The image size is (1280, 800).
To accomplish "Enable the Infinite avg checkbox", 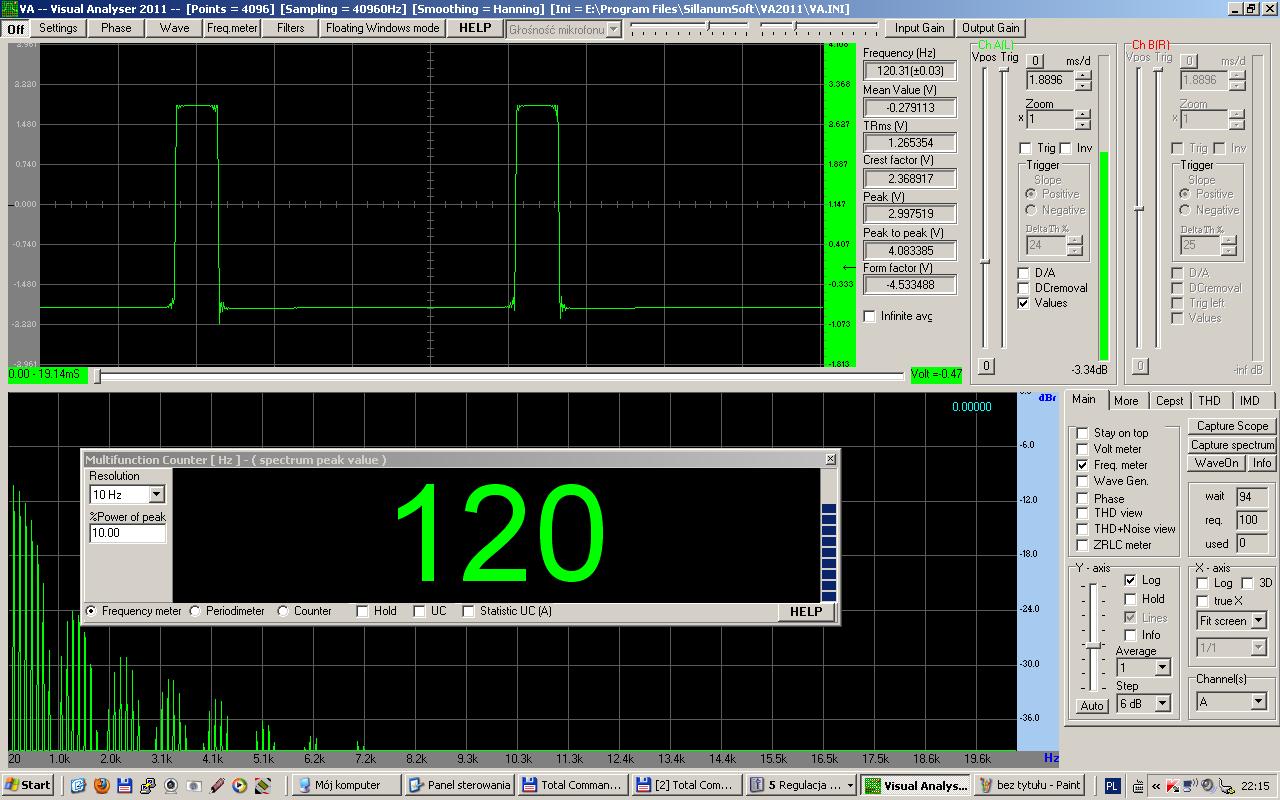I will tap(869, 316).
